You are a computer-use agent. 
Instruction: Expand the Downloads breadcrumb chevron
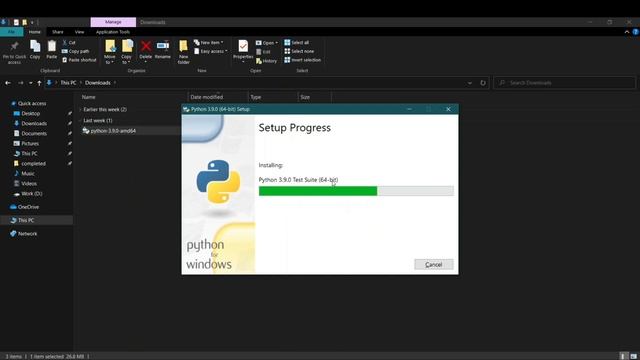click(115, 83)
